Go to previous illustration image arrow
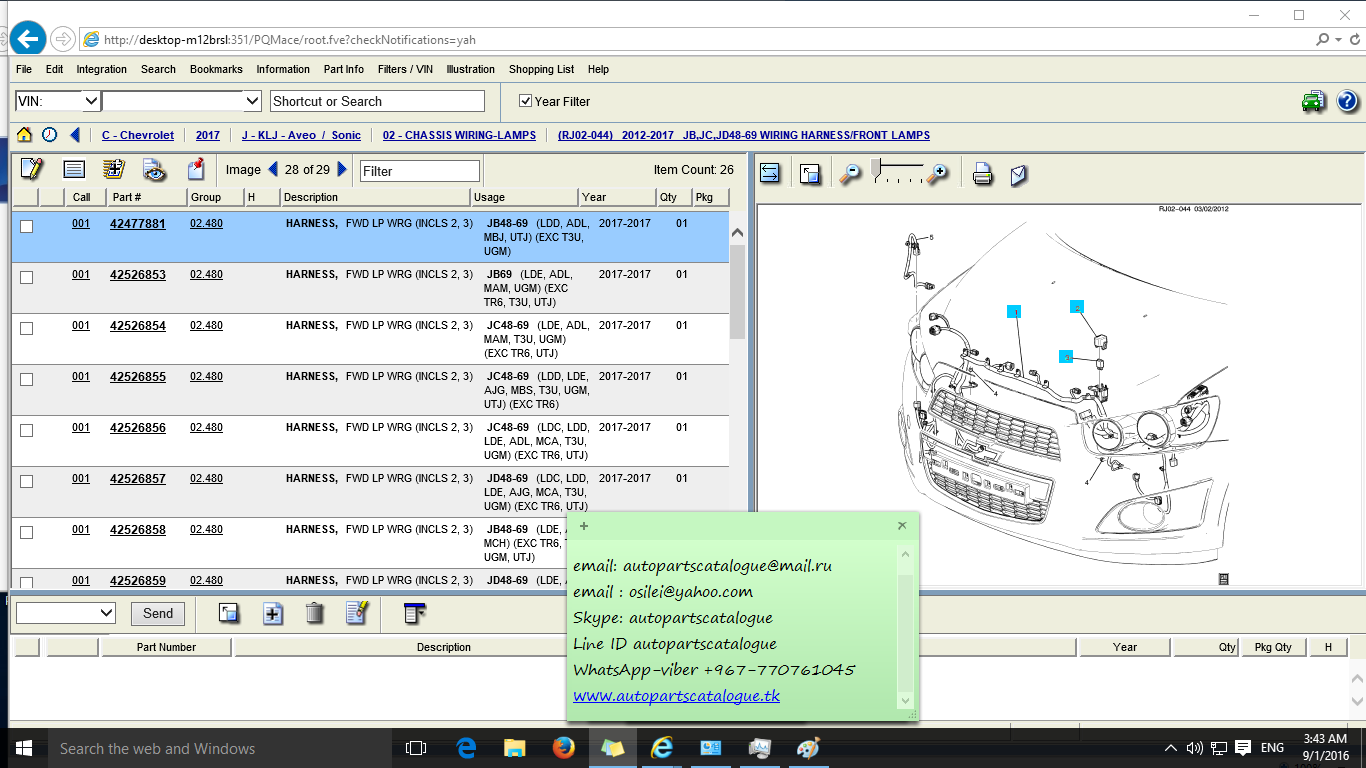 (x=273, y=169)
